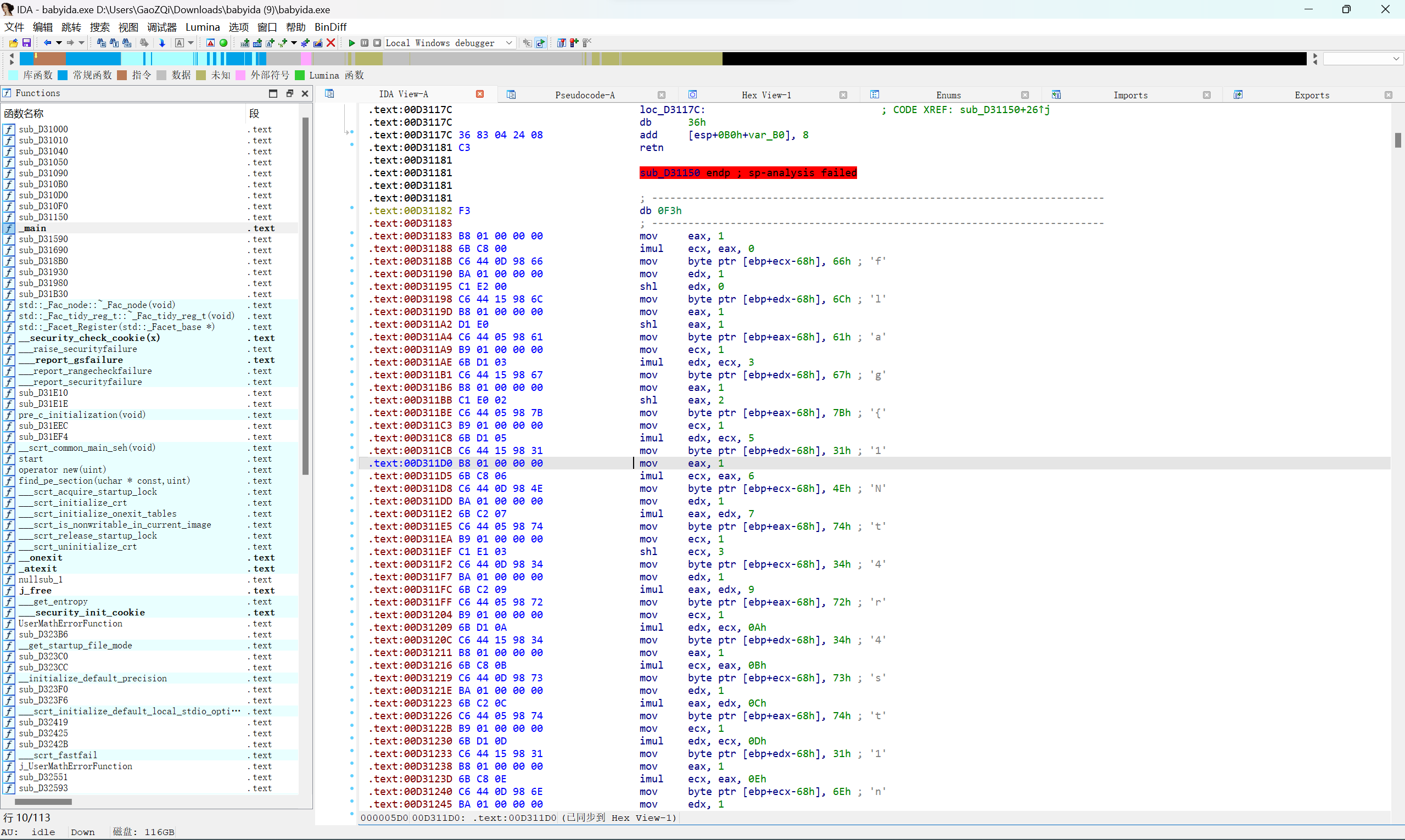Jump back with the blue left arrow
The width and height of the screenshot is (1405, 840).
pos(48,43)
